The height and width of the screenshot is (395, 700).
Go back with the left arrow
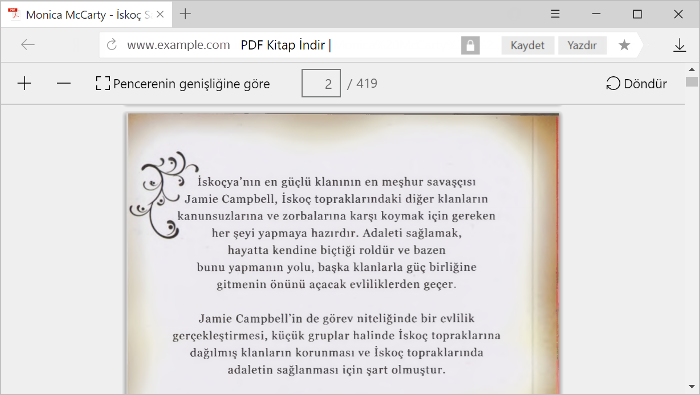pyautogui.click(x=28, y=45)
